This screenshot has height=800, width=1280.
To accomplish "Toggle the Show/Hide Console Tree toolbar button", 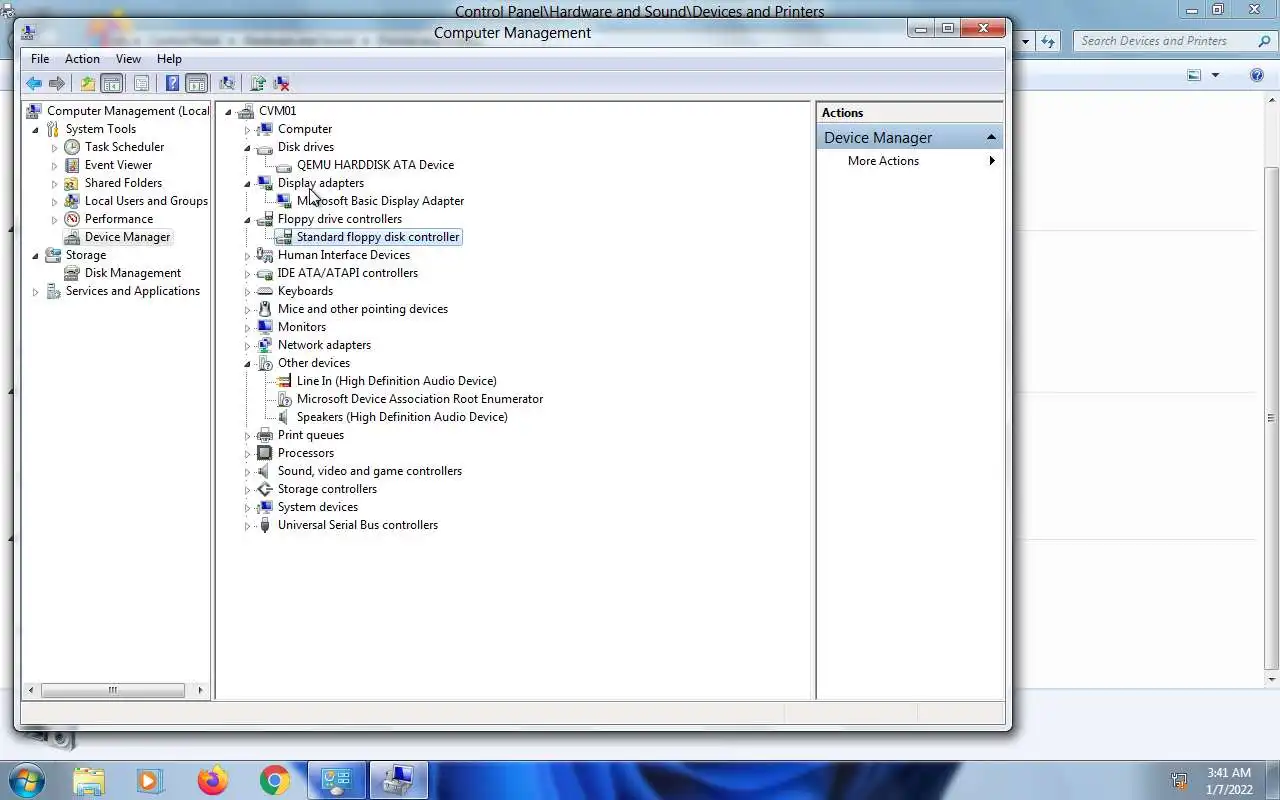I will tap(112, 84).
